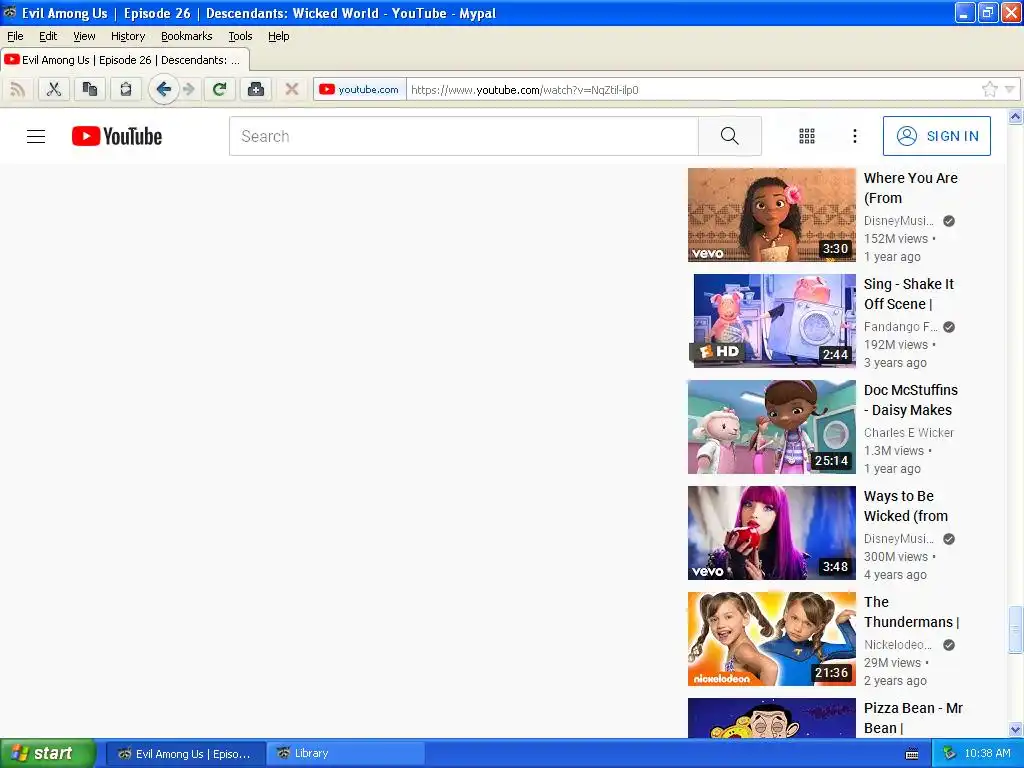This screenshot has width=1024, height=768.
Task: Open the Edit menu
Action: coord(48,37)
